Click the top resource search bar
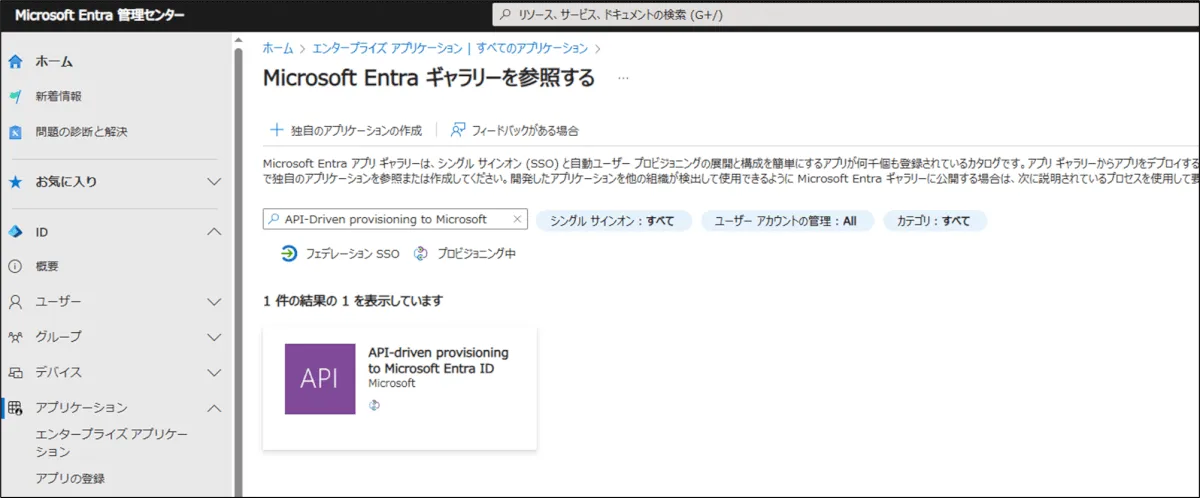The width and height of the screenshot is (1200, 498). click(x=845, y=15)
